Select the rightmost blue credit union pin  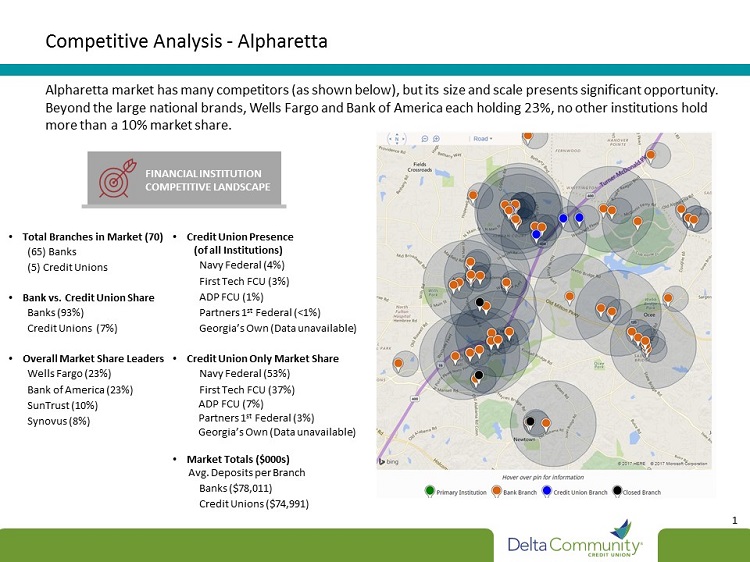pyautogui.click(x=579, y=217)
